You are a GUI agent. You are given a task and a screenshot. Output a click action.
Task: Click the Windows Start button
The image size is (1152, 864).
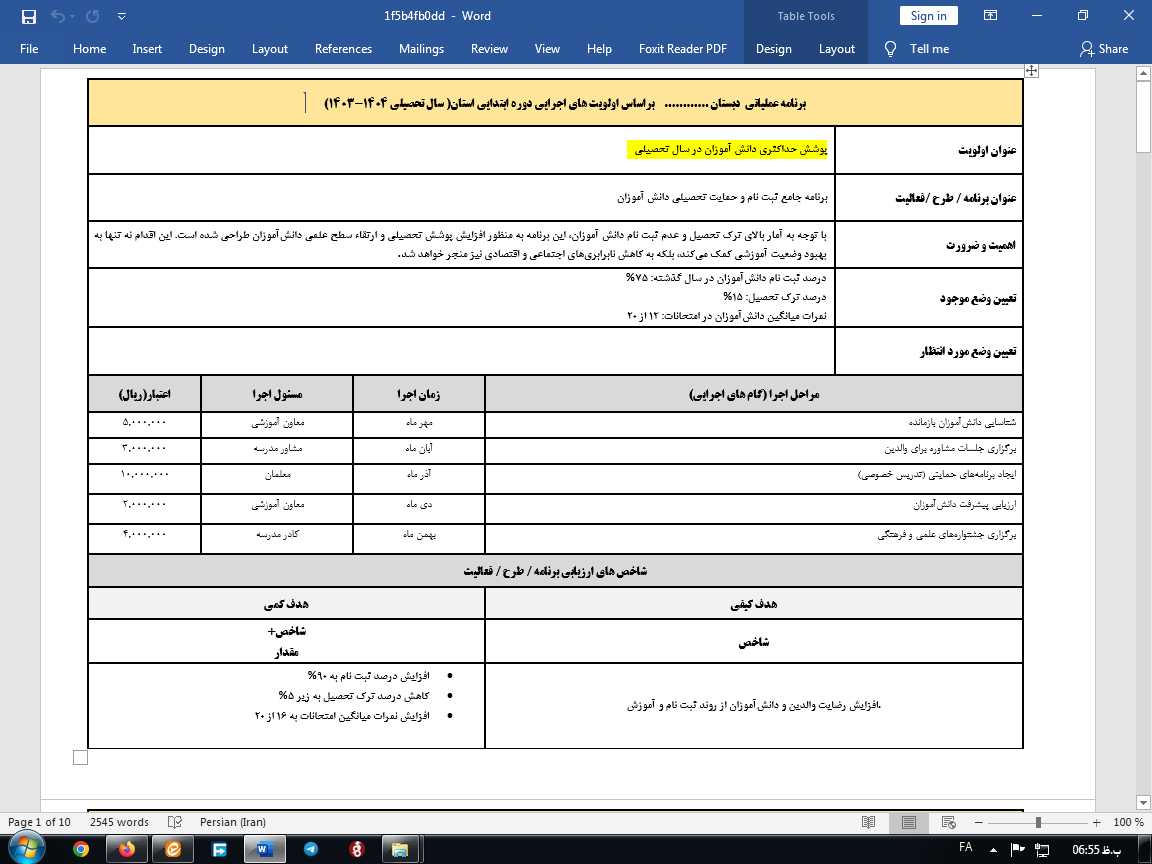coord(26,849)
